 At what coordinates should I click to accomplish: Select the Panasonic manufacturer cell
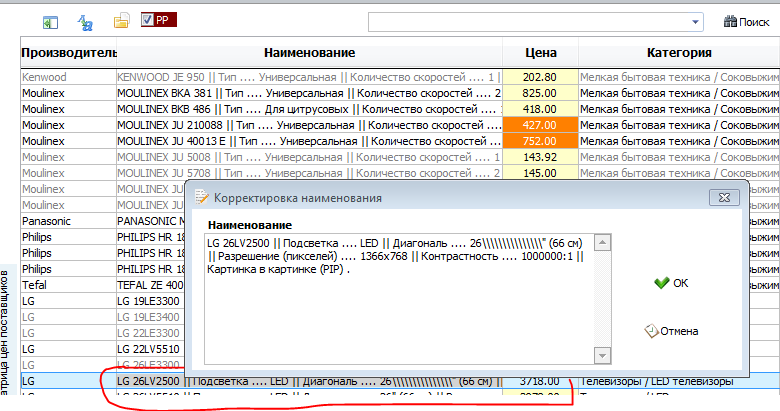(69, 221)
